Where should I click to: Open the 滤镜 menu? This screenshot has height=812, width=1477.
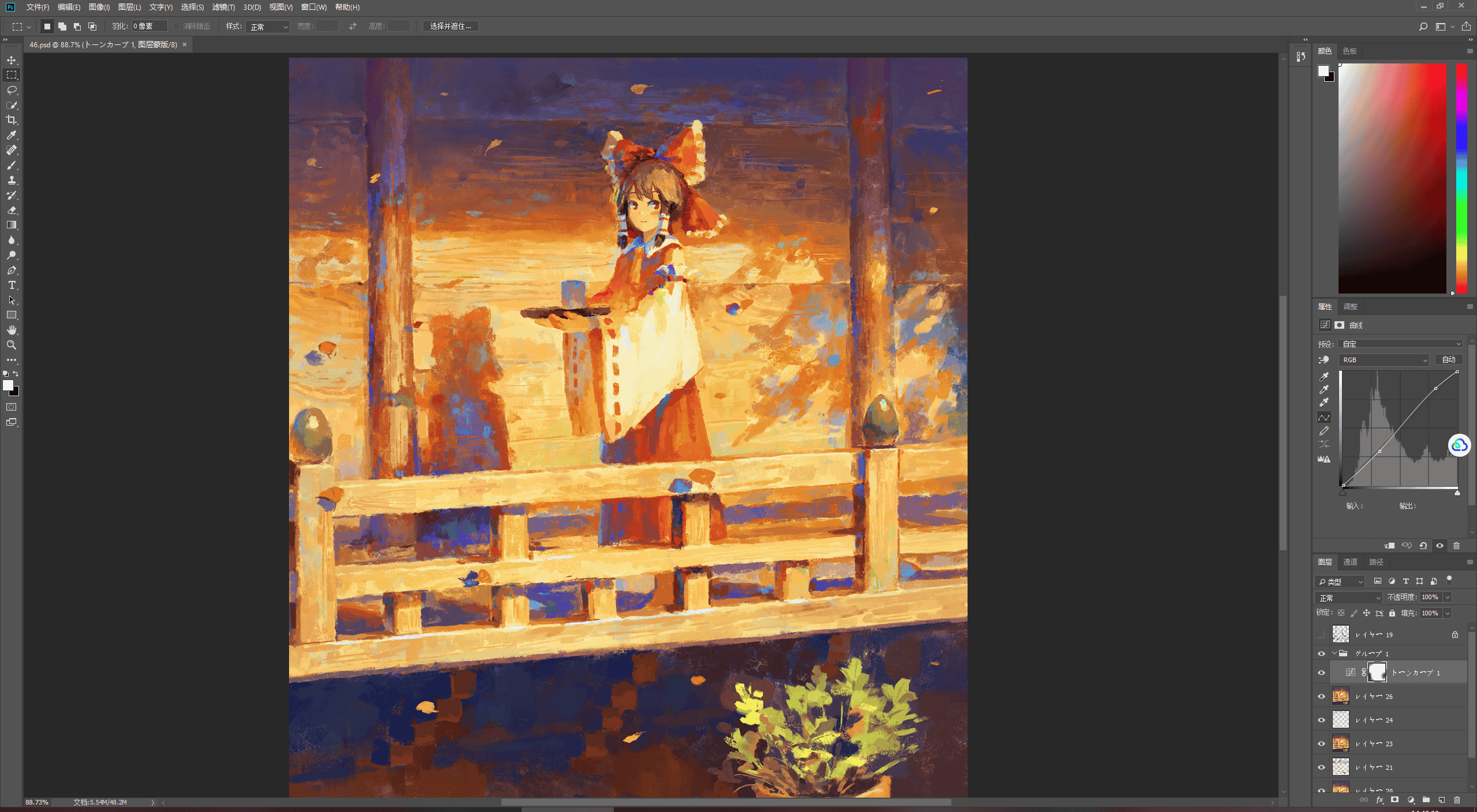[223, 7]
